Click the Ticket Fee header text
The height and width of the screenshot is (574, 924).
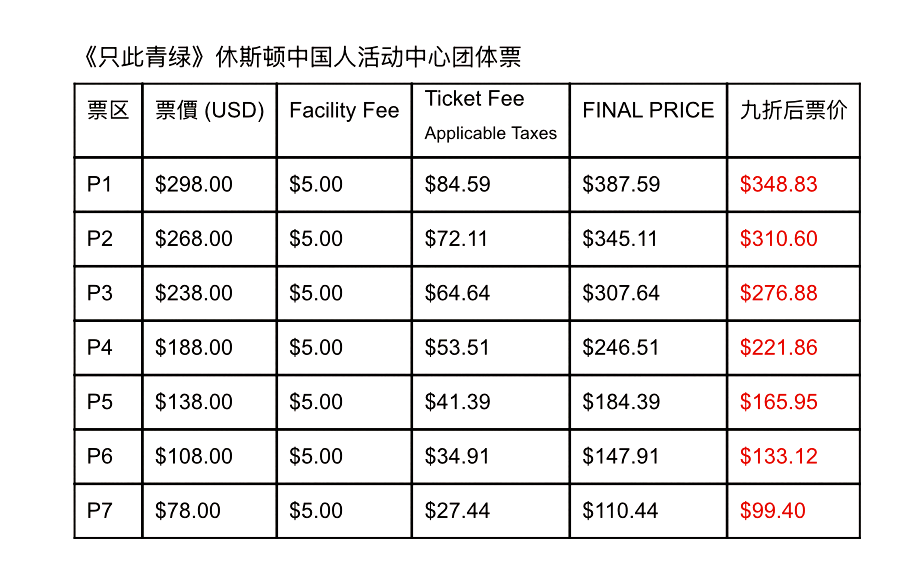point(474,98)
